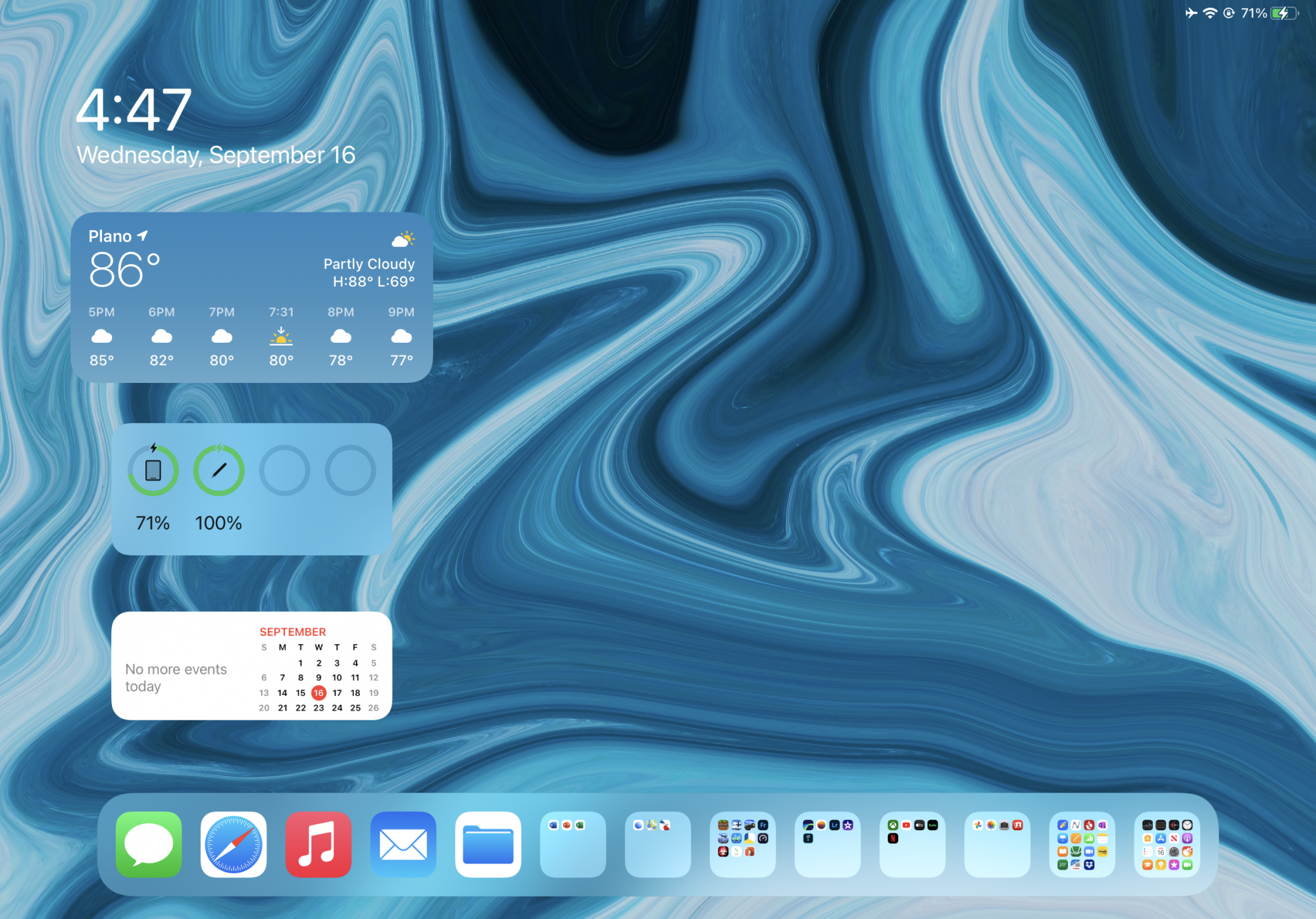
Task: Open the Messages app in the dock
Action: 149,844
